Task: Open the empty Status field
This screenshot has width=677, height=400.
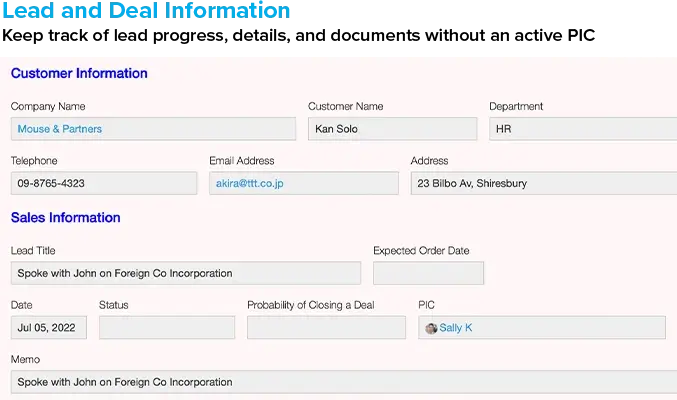Action: click(x=167, y=328)
